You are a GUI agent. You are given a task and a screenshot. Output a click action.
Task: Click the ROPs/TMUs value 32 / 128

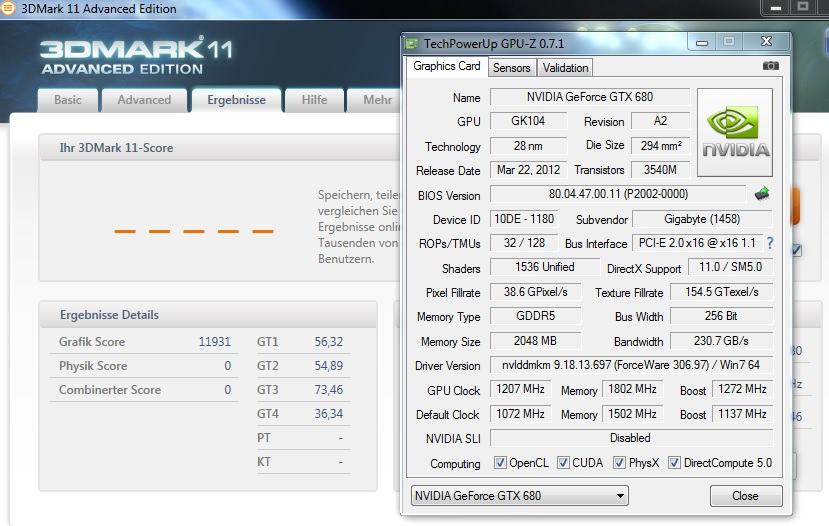coord(524,243)
